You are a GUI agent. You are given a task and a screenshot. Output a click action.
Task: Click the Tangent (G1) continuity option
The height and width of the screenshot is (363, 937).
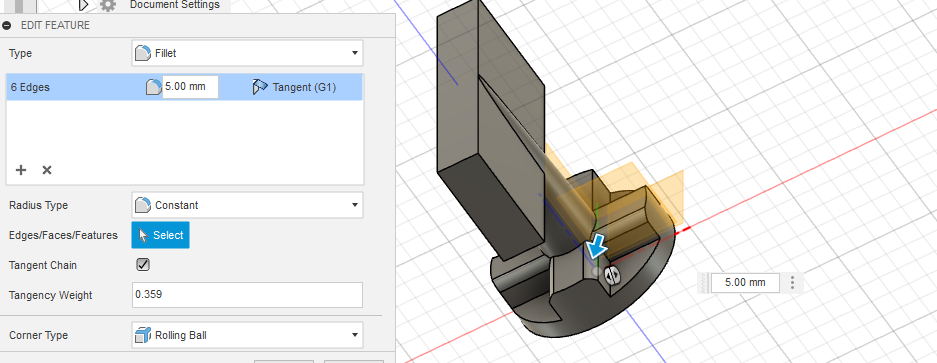point(304,87)
